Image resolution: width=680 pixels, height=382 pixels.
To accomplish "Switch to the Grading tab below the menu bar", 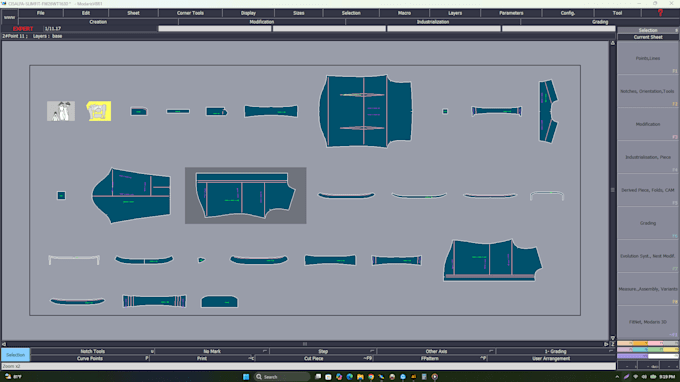I will pyautogui.click(x=600, y=22).
